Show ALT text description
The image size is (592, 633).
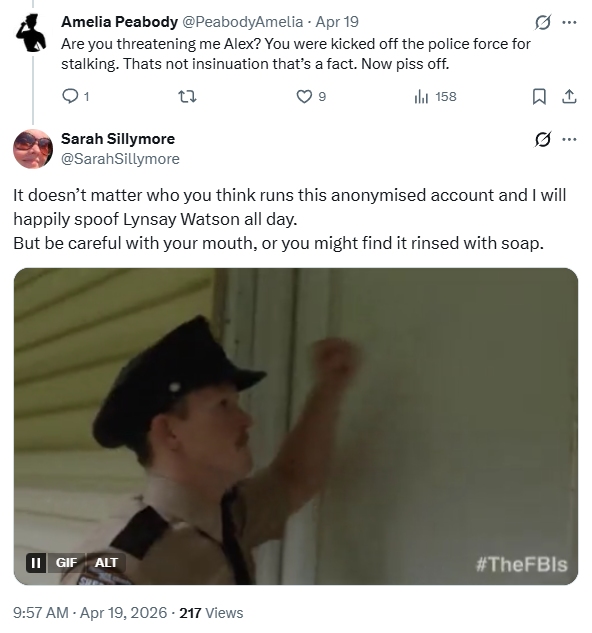pyautogui.click(x=106, y=562)
